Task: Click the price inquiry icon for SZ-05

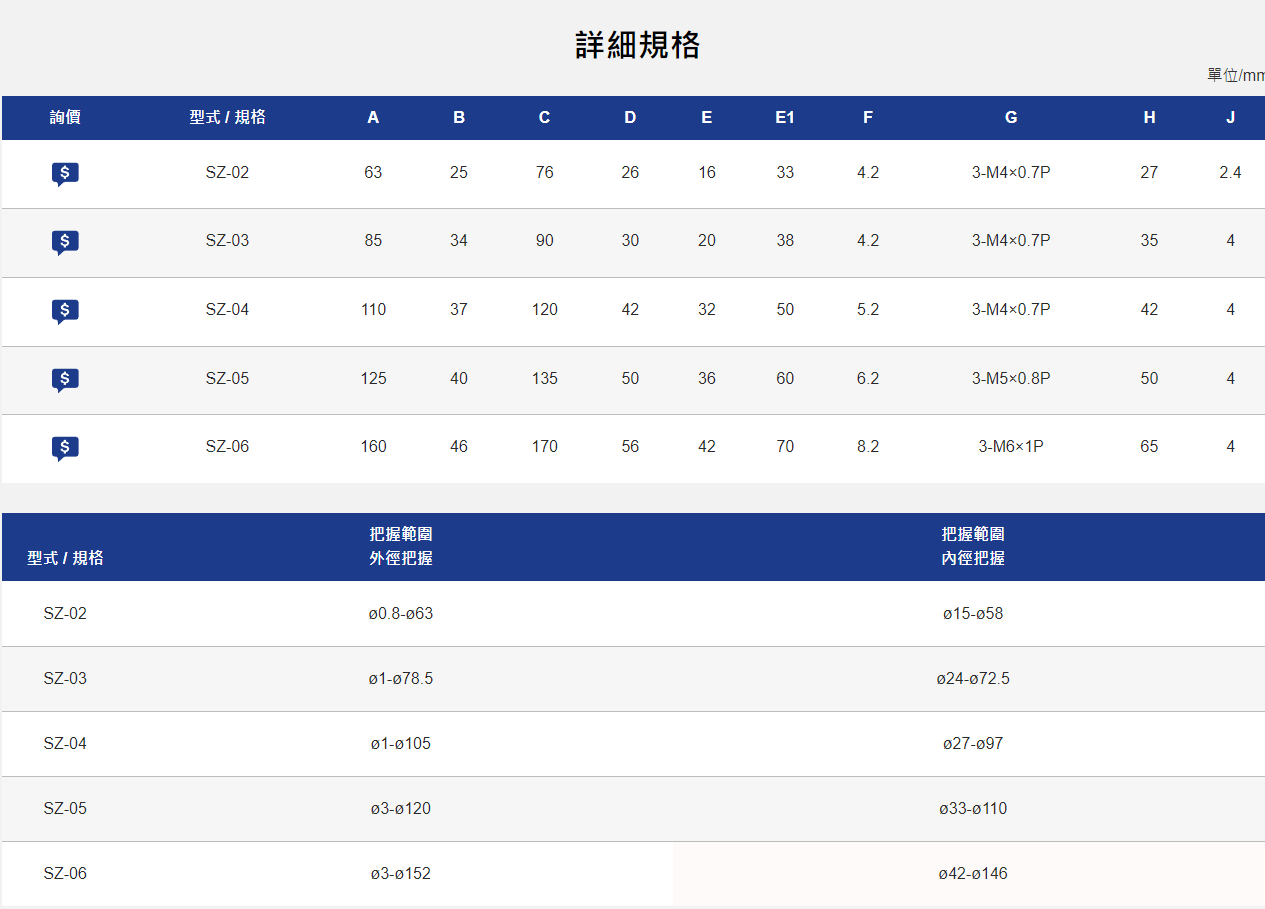Action: pyautogui.click(x=65, y=379)
